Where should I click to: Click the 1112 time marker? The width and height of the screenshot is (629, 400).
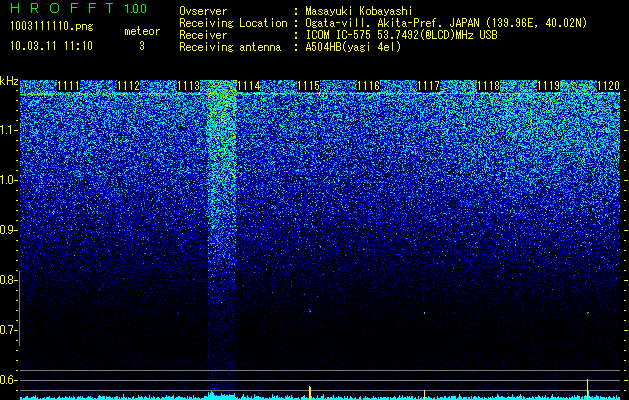coord(128,86)
